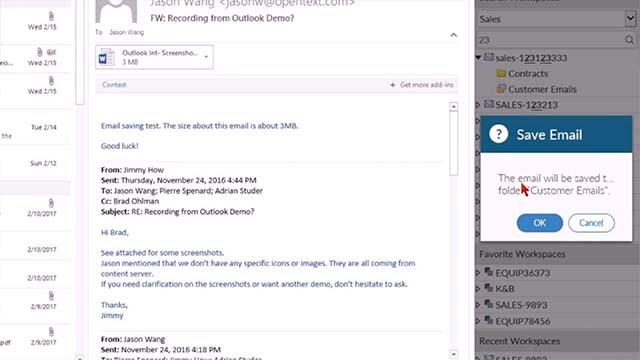The height and width of the screenshot is (360, 640).
Task: Expand the SALES-123213 workspace
Action: (478, 105)
